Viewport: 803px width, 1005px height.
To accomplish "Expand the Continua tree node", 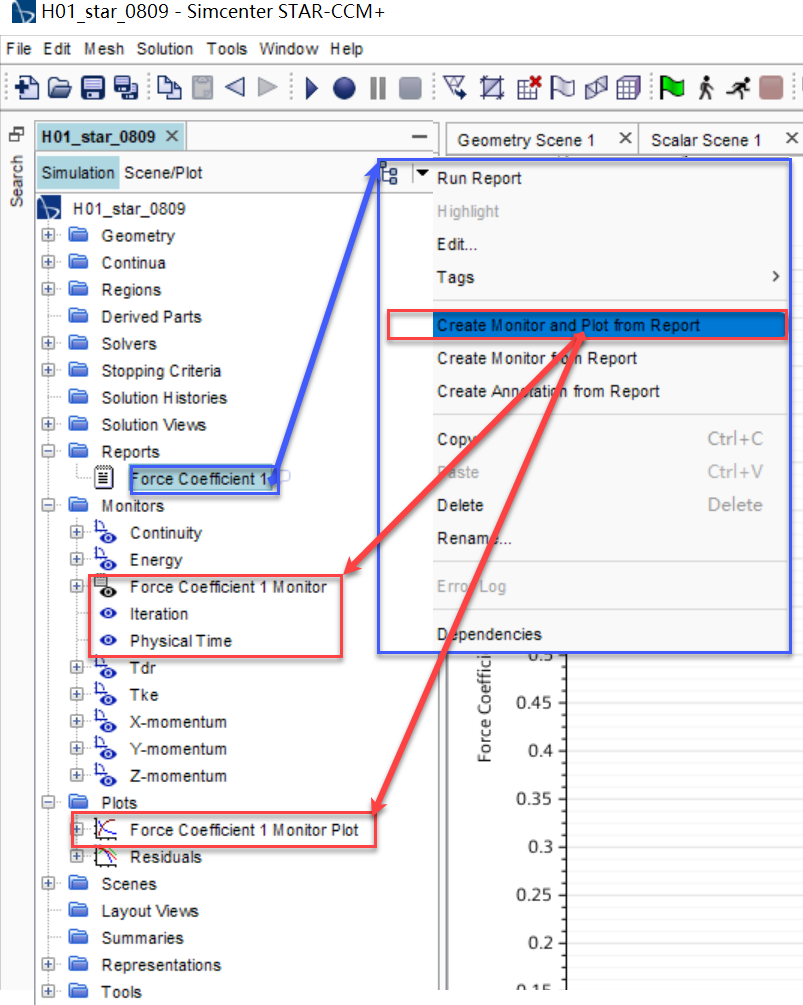I will [x=48, y=262].
